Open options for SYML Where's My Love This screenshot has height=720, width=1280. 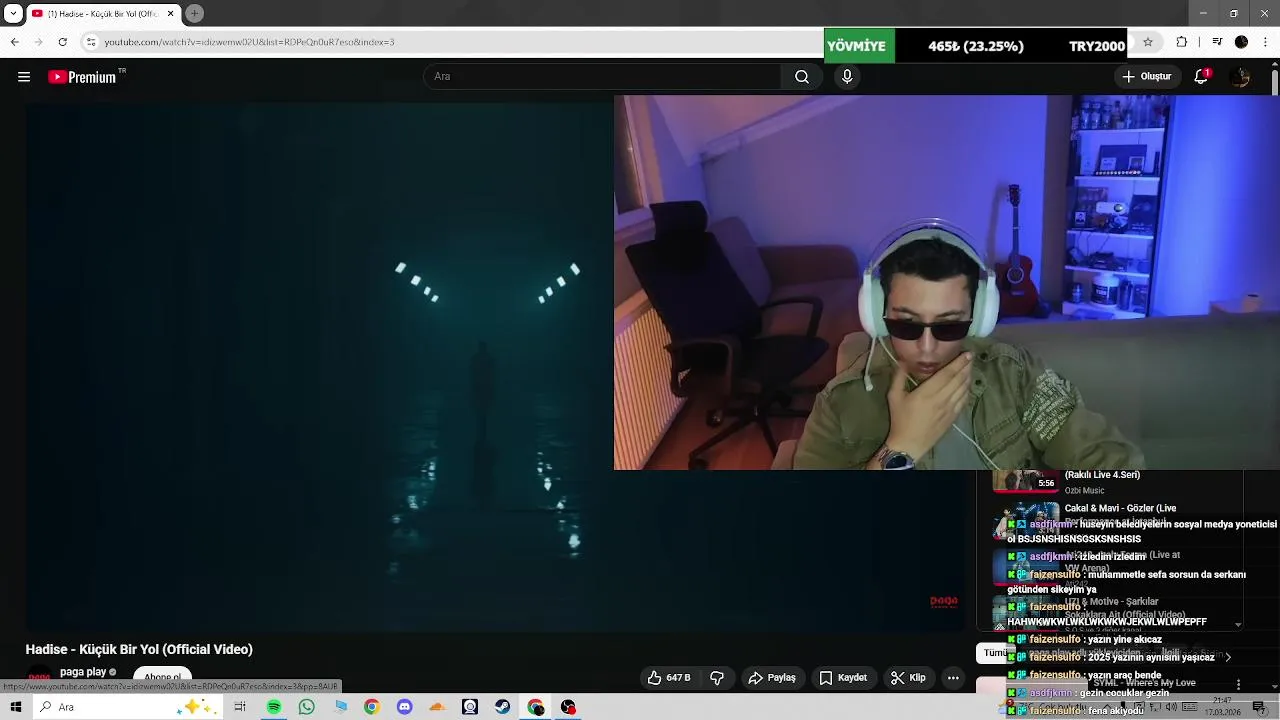(x=1239, y=685)
